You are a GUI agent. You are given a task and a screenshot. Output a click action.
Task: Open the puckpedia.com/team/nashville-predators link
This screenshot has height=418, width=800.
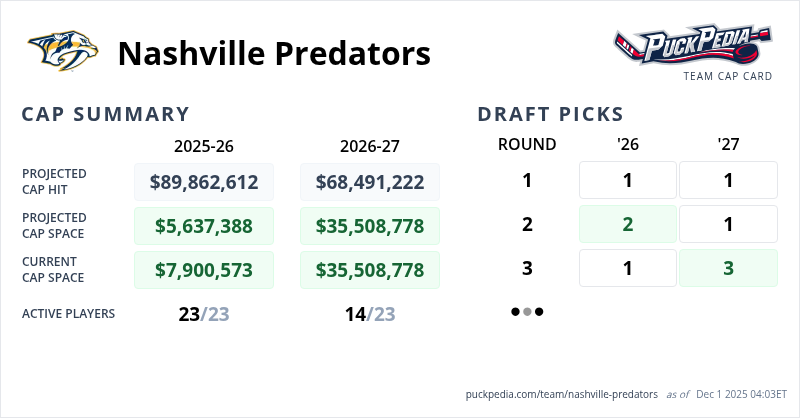[x=562, y=394]
